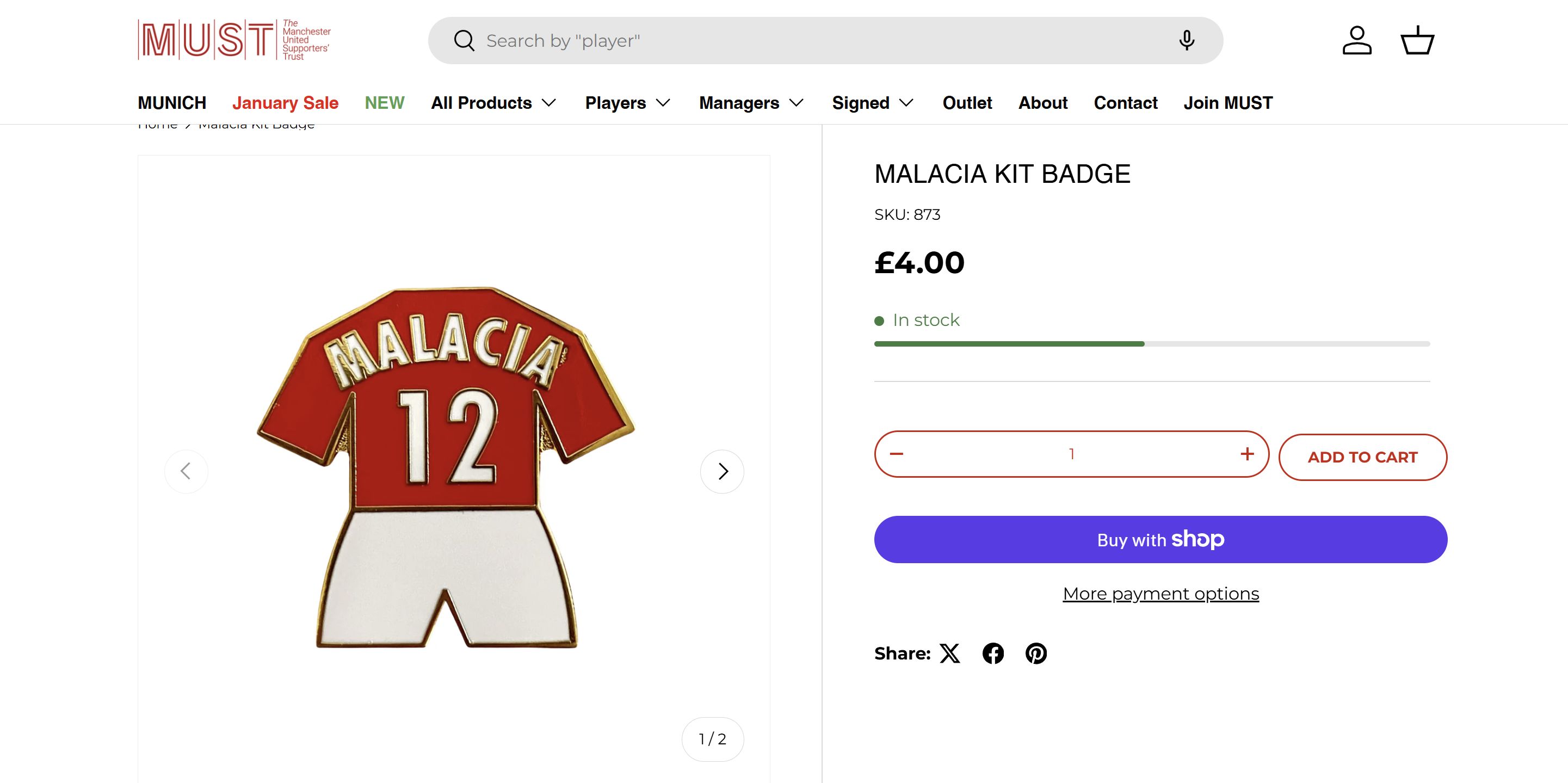This screenshot has width=1568, height=783.
Task: Open the shopping basket icon
Action: tap(1417, 40)
